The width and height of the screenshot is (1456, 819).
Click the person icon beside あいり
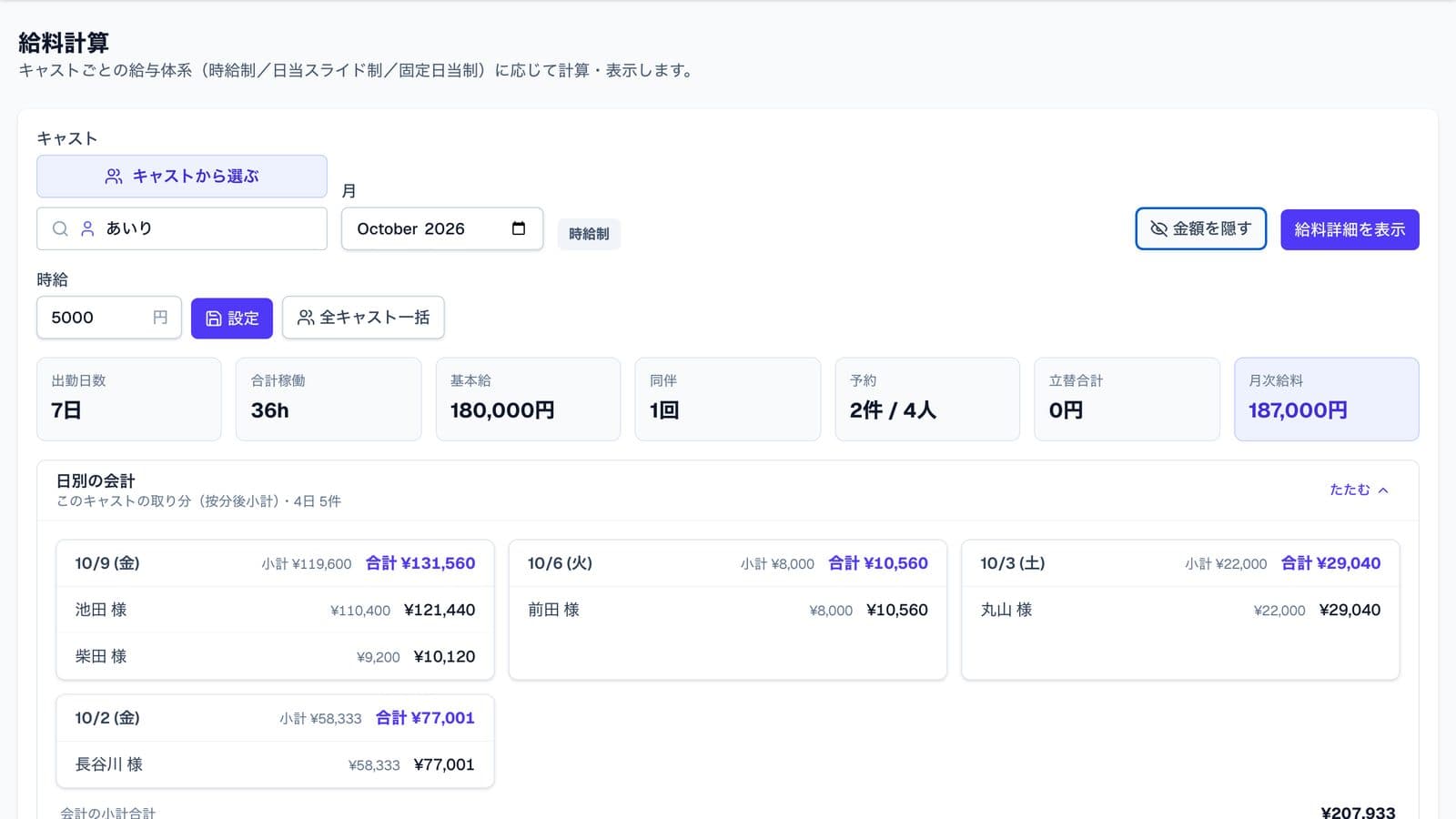click(x=87, y=228)
